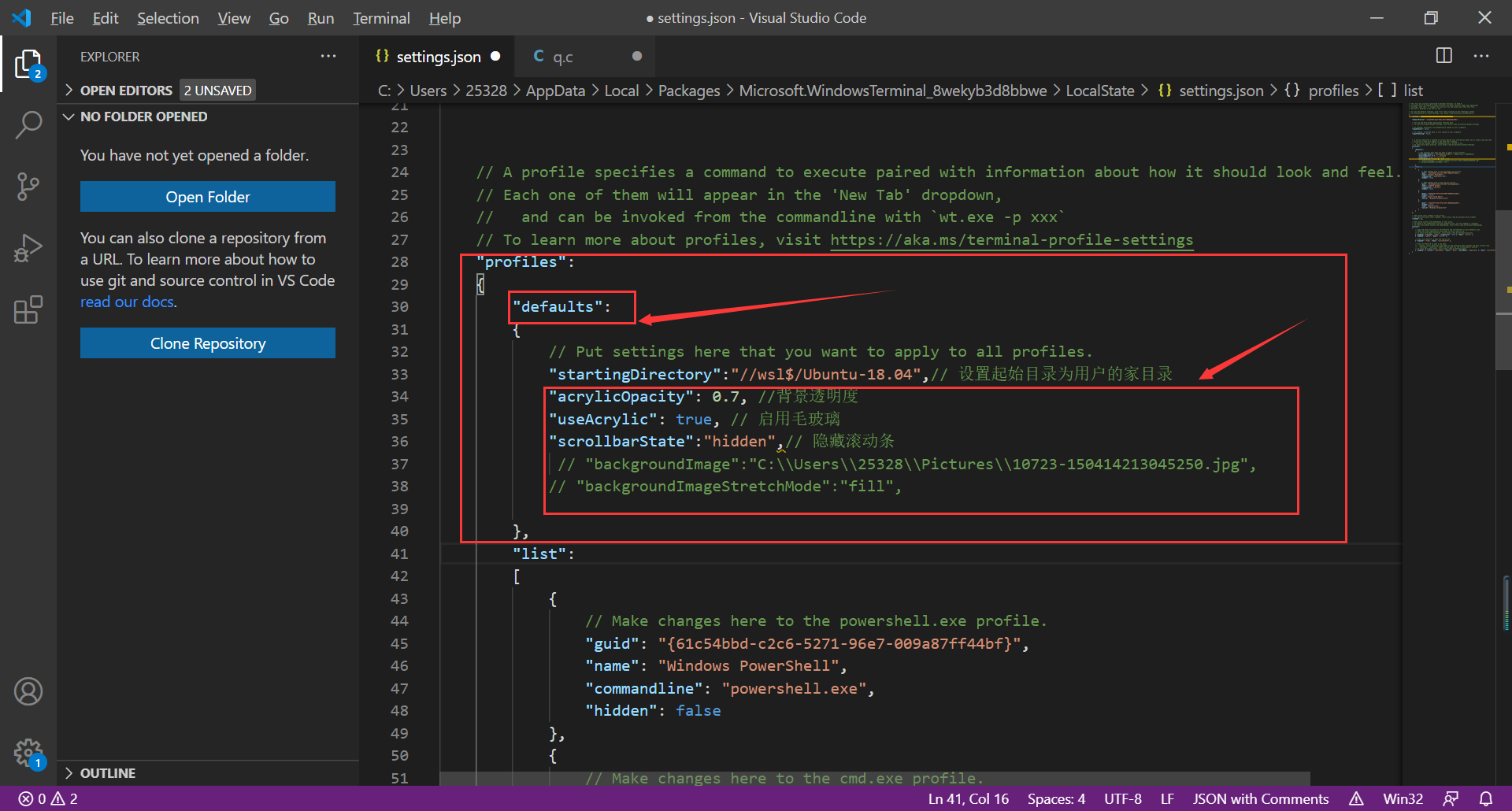Click the Users breadcrumb segment
Screen dimensions: 1512x811
click(x=428, y=91)
